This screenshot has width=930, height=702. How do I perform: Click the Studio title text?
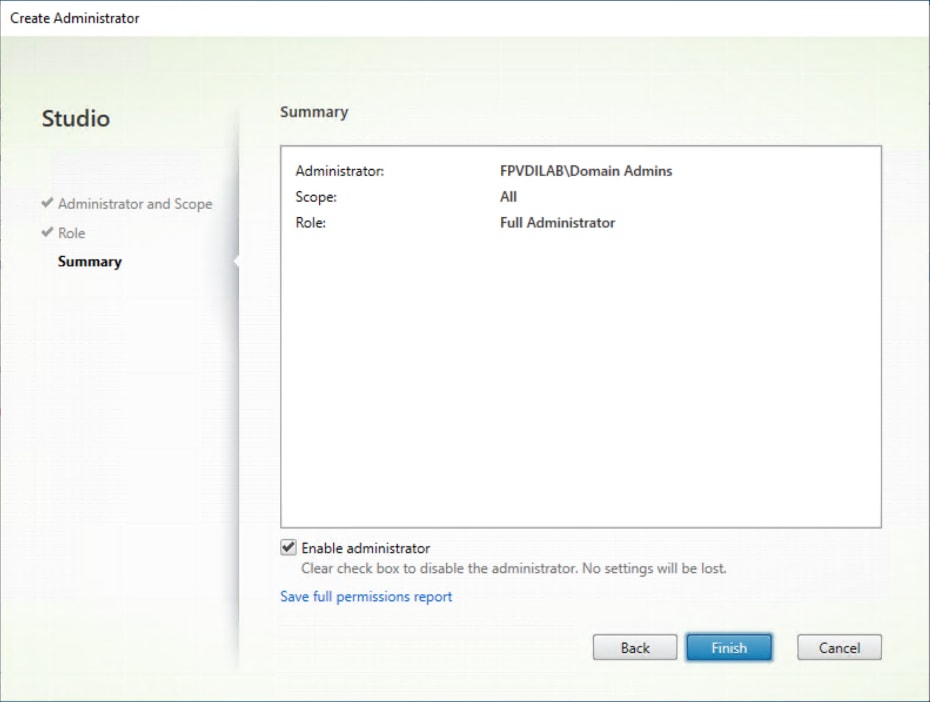pos(76,118)
